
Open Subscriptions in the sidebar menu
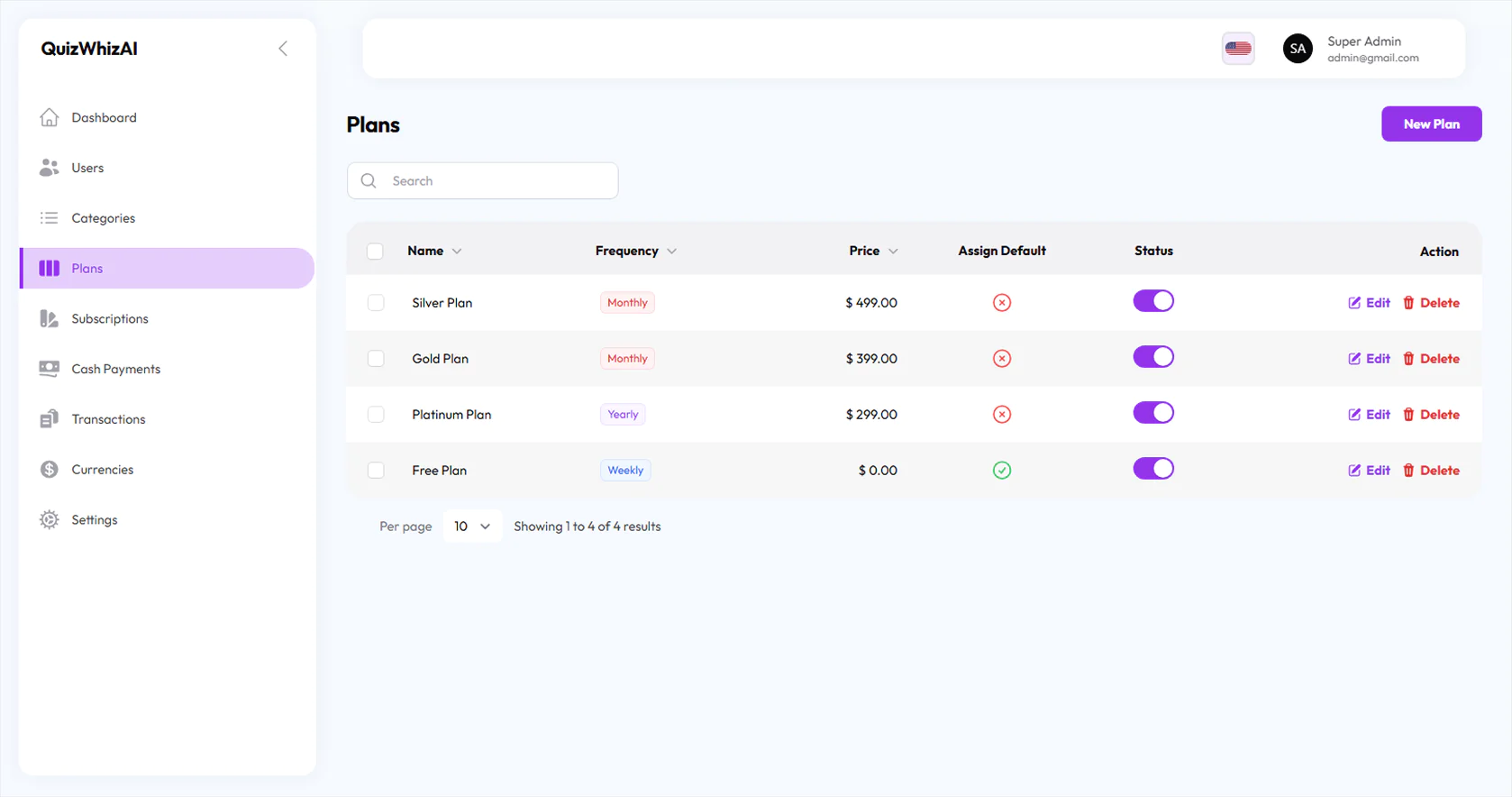110,319
